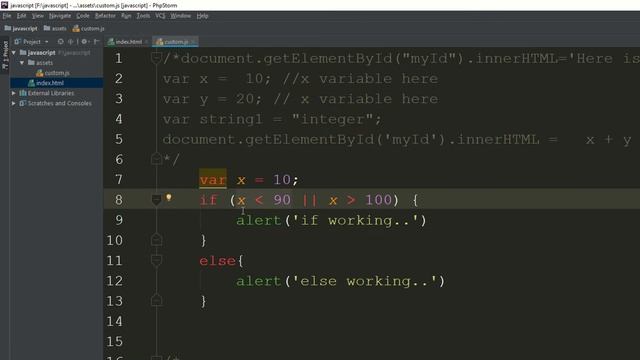Click the highlighted 'var' keyword on line 7

(213, 180)
